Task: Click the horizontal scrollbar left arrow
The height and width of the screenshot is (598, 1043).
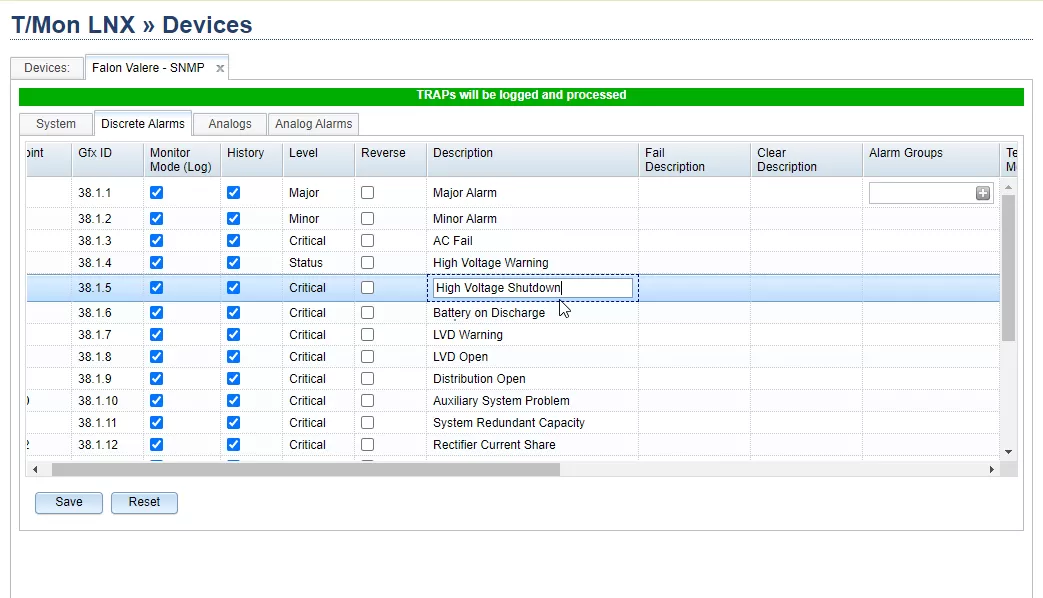Action: click(x=35, y=469)
